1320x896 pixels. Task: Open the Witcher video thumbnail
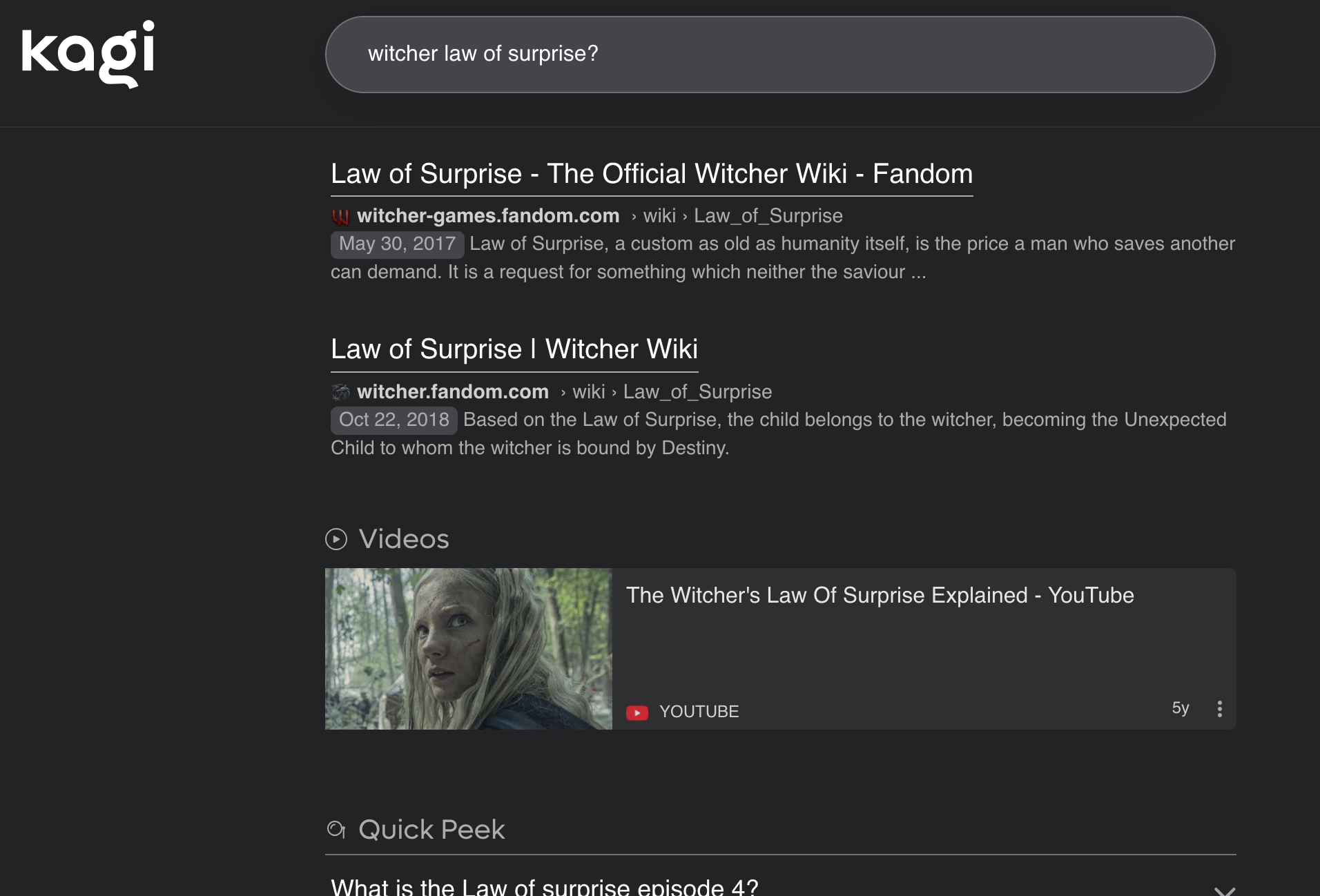click(x=468, y=649)
